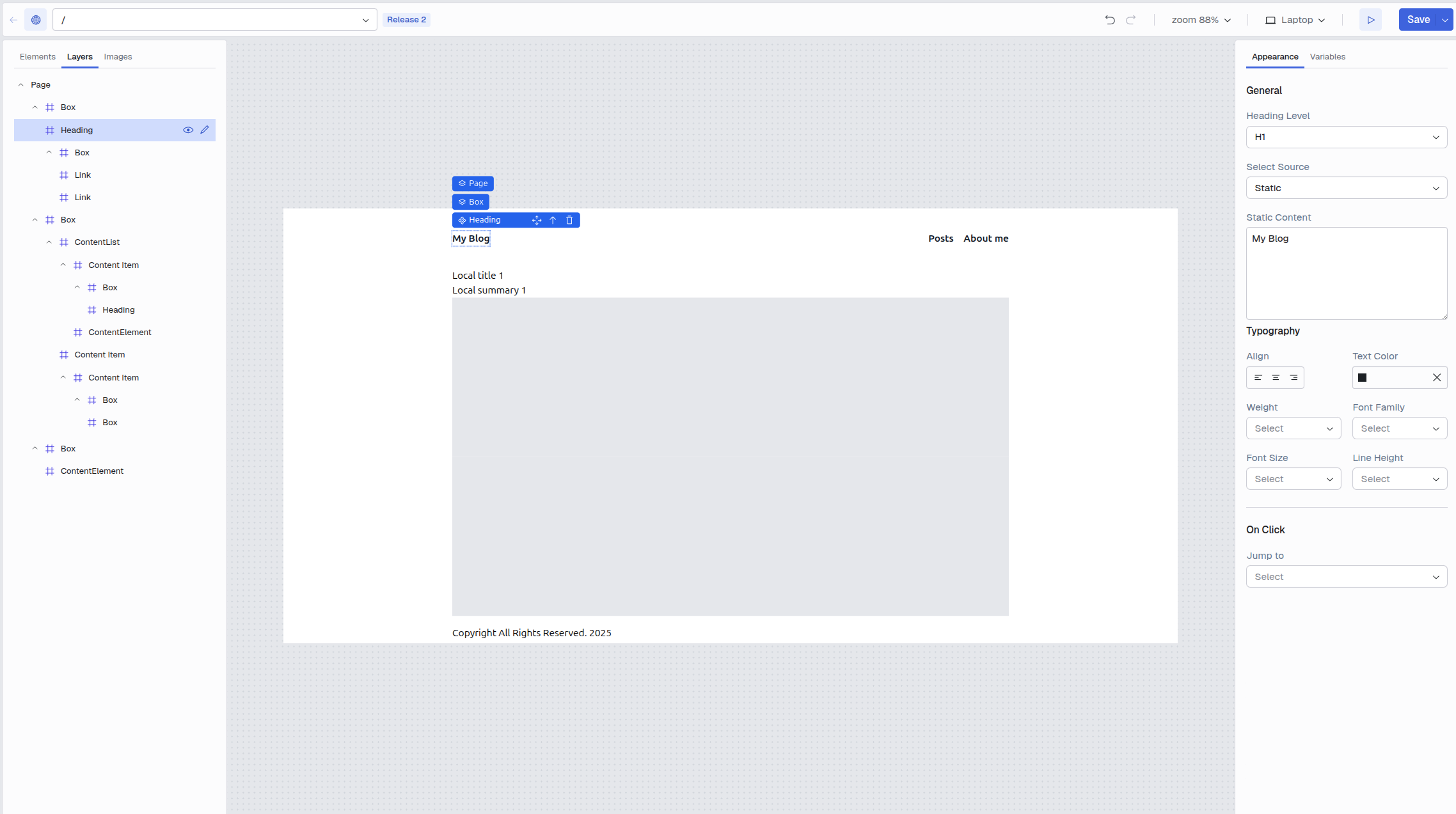Image resolution: width=1456 pixels, height=814 pixels.
Task: Click the undo arrow icon
Action: point(1110,20)
